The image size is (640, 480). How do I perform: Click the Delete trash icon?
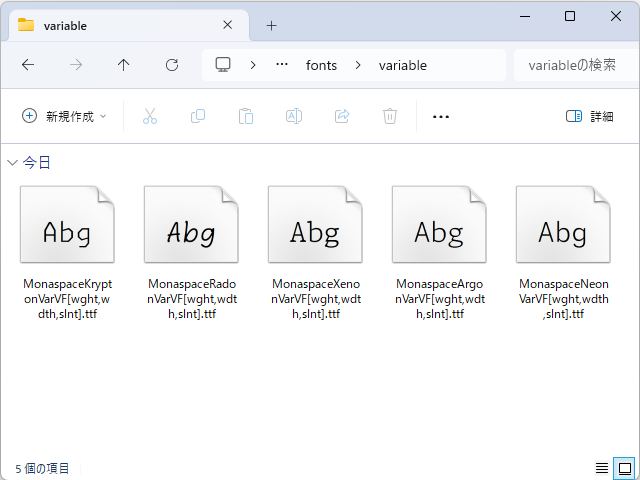point(390,116)
